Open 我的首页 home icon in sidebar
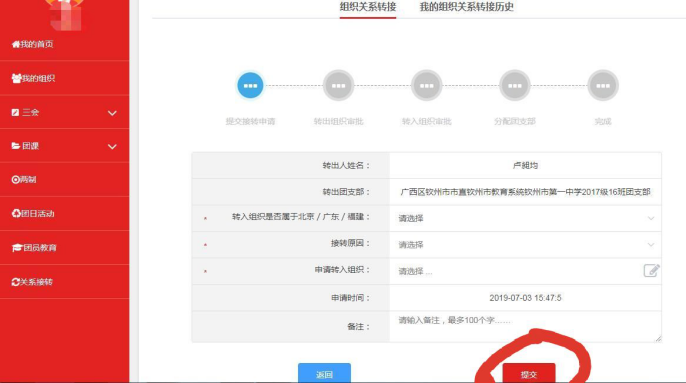This screenshot has height=383, width=686. (16, 44)
